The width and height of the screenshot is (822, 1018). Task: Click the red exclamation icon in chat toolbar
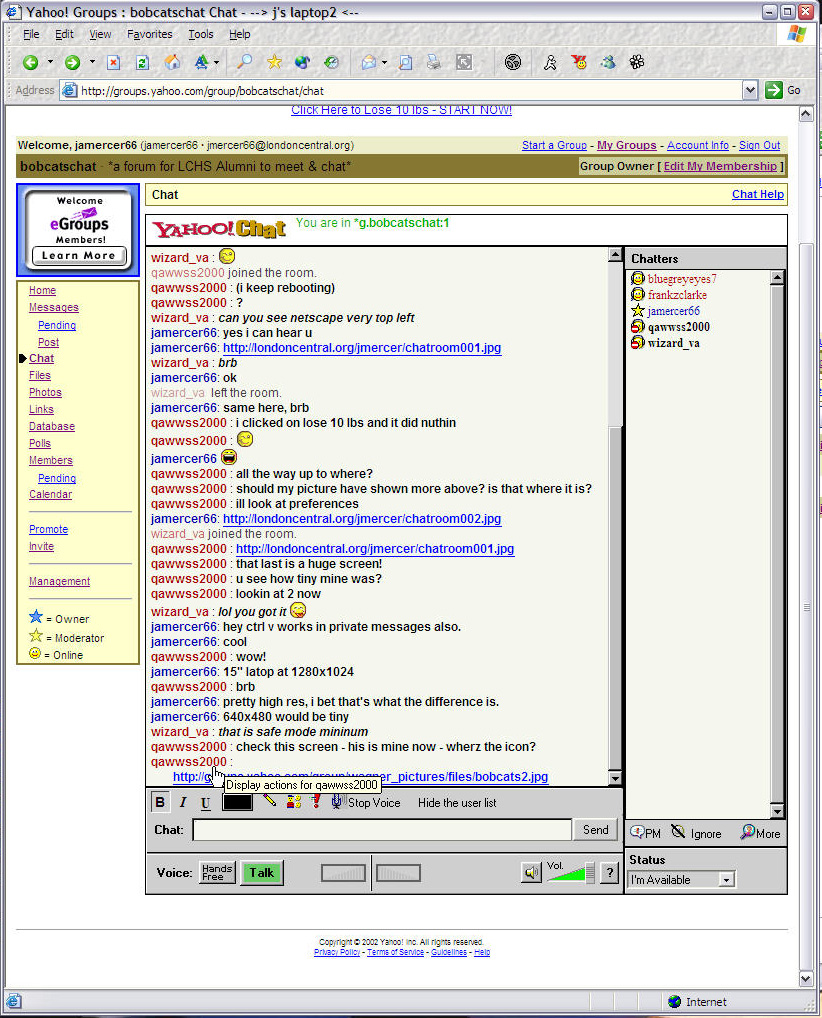[x=316, y=801]
